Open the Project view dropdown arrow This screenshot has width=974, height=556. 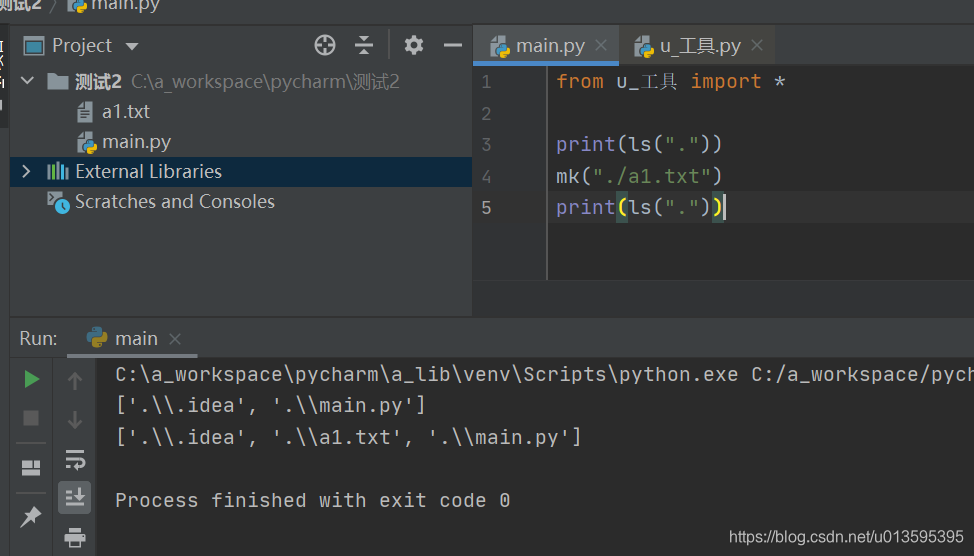[132, 46]
